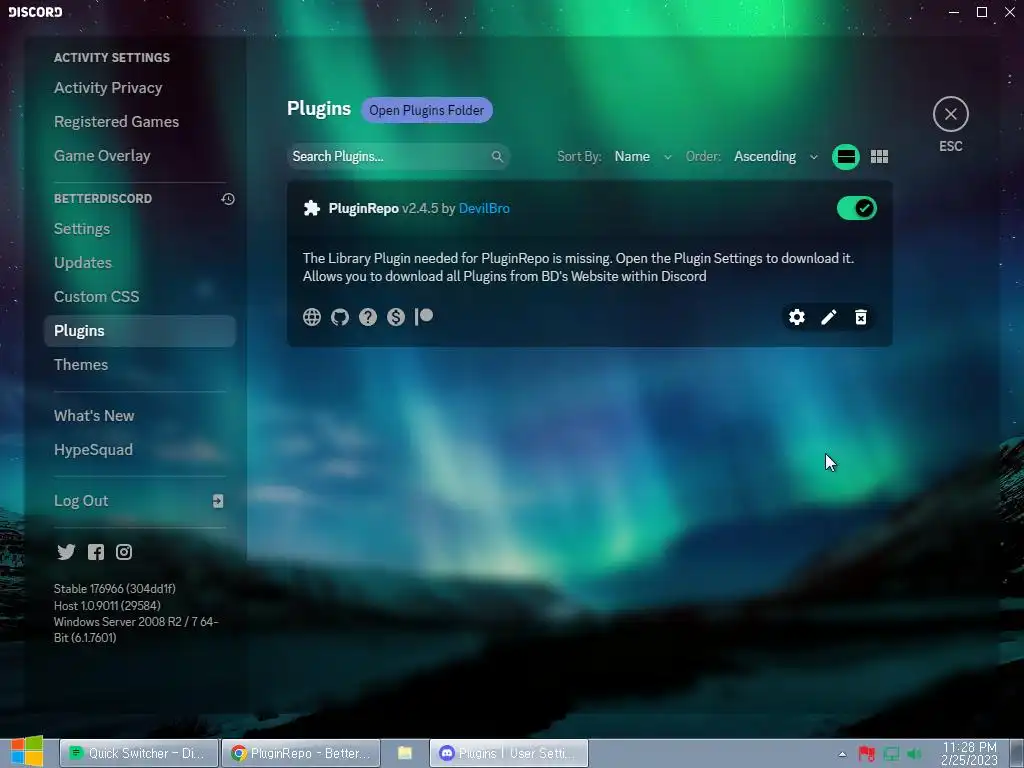Click PluginRepo support question mark icon

(368, 317)
